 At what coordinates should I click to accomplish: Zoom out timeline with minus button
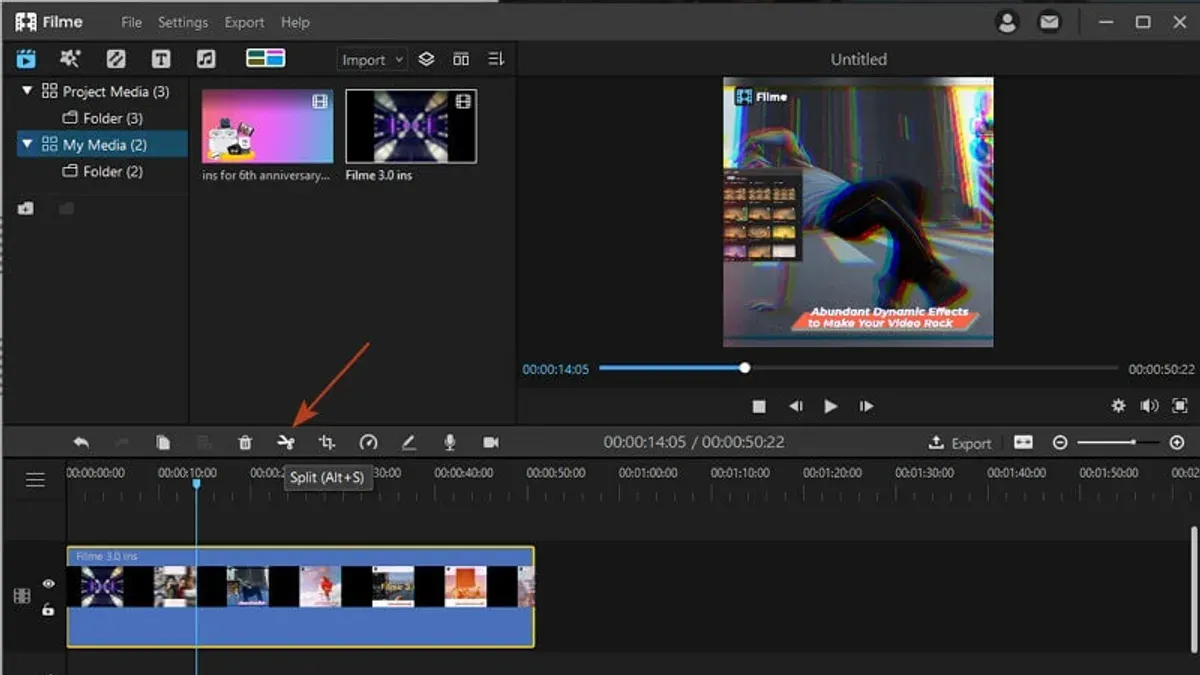pos(1060,442)
